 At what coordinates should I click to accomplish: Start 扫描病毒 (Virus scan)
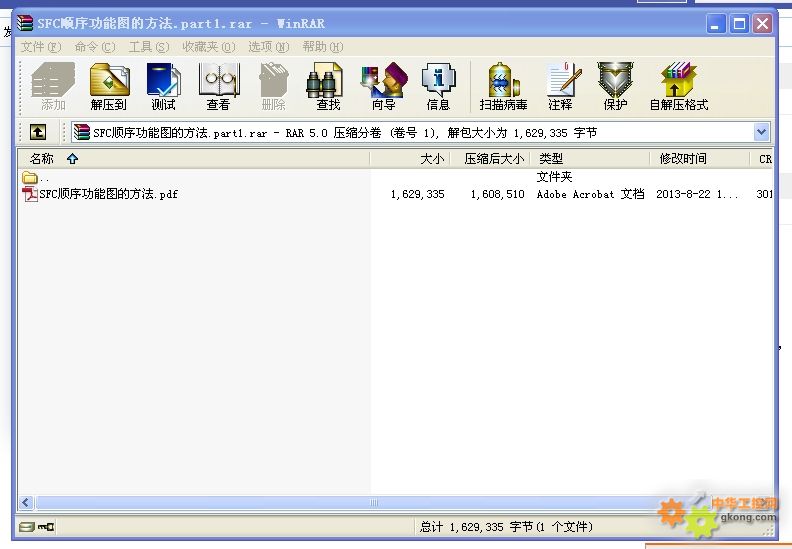pyautogui.click(x=503, y=86)
